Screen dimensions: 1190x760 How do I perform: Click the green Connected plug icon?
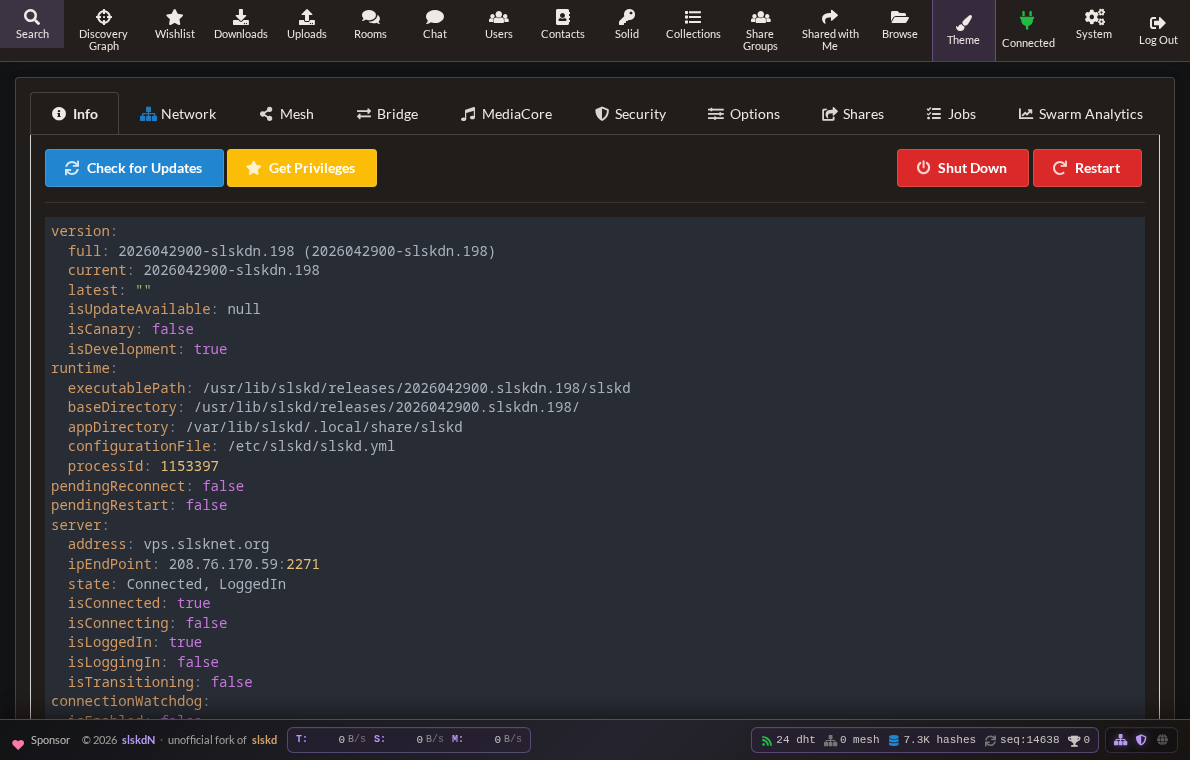coord(1027,20)
